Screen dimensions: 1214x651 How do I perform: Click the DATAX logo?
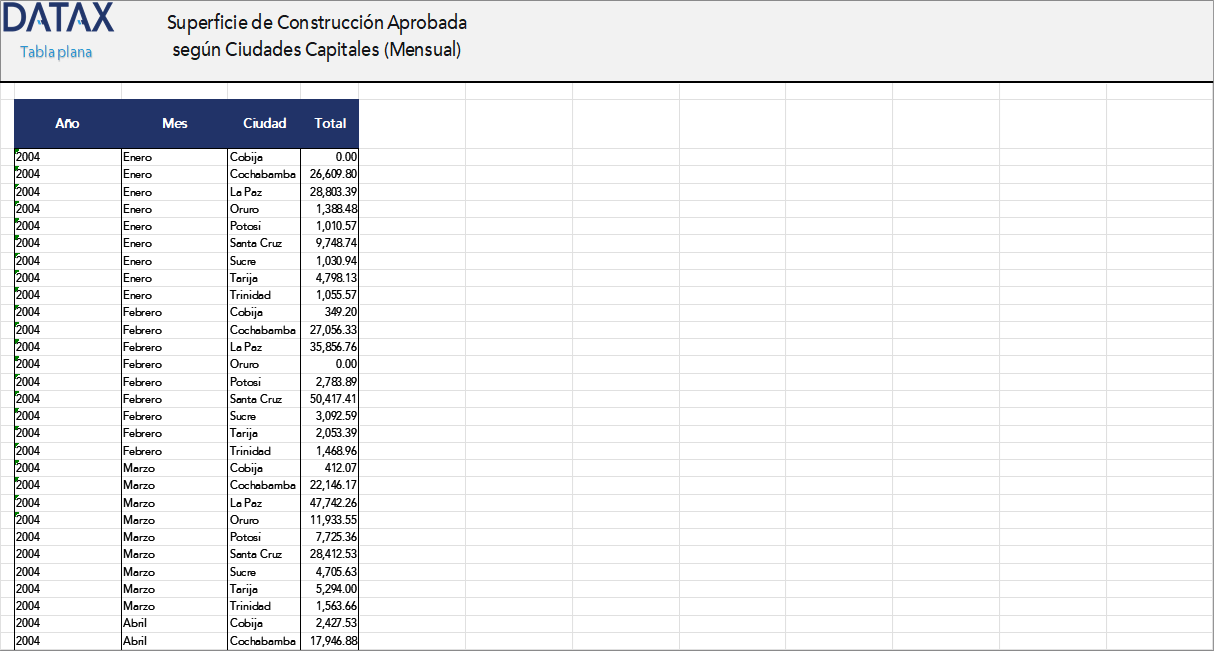pos(58,20)
